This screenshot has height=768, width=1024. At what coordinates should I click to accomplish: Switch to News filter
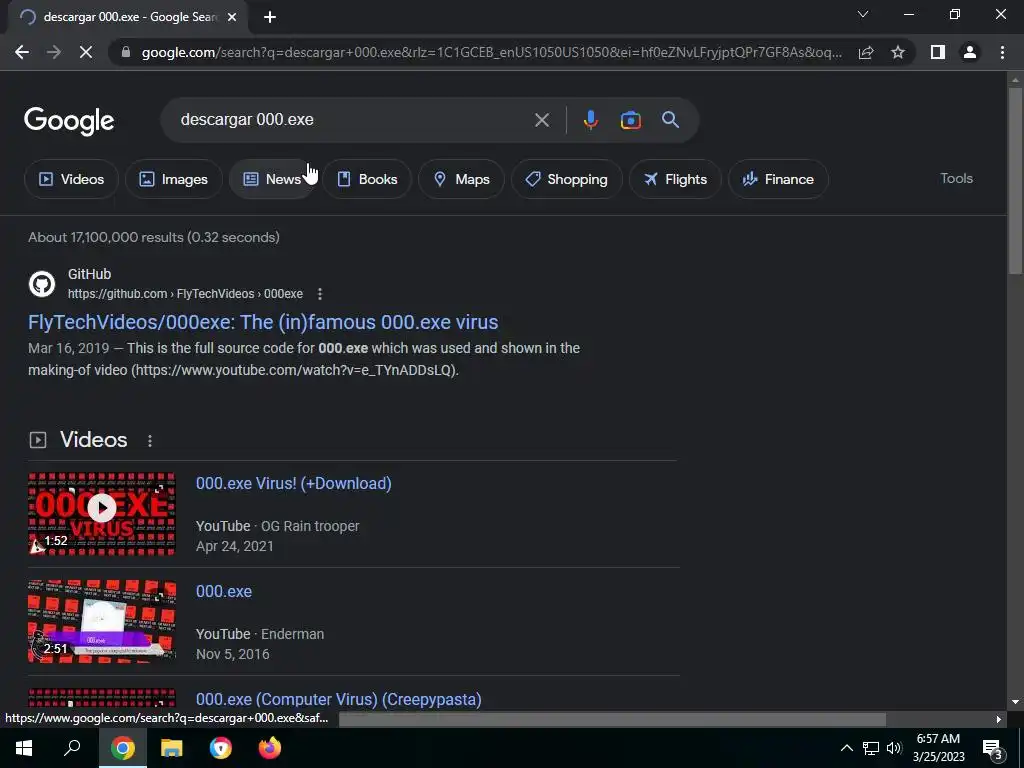coord(272,179)
